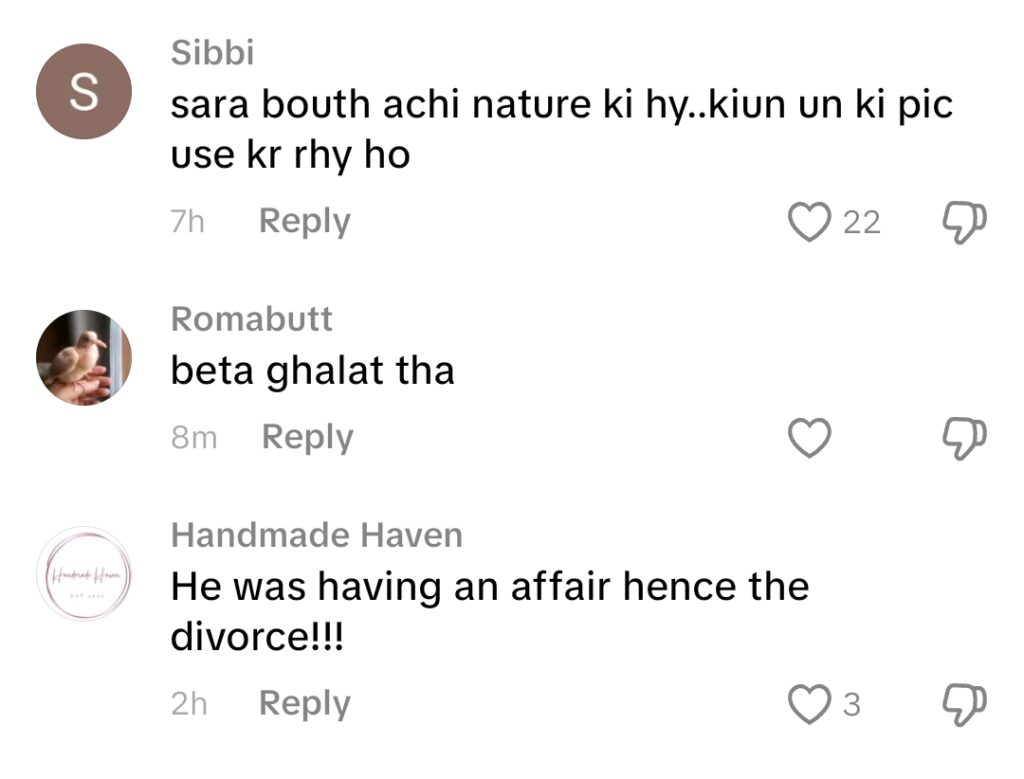1024x779 pixels.
Task: Reply to Handmade Haven's comment
Action: pyautogui.click(x=305, y=704)
